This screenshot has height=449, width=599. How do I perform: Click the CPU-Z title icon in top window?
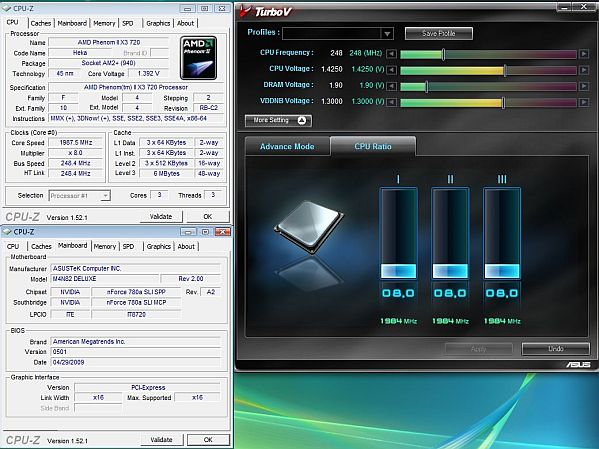7,8
